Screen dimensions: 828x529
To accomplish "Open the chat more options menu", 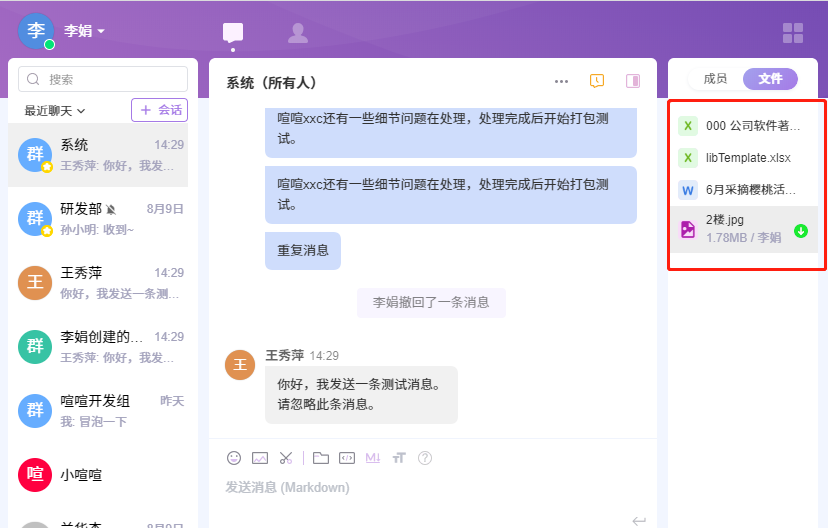I will [561, 81].
